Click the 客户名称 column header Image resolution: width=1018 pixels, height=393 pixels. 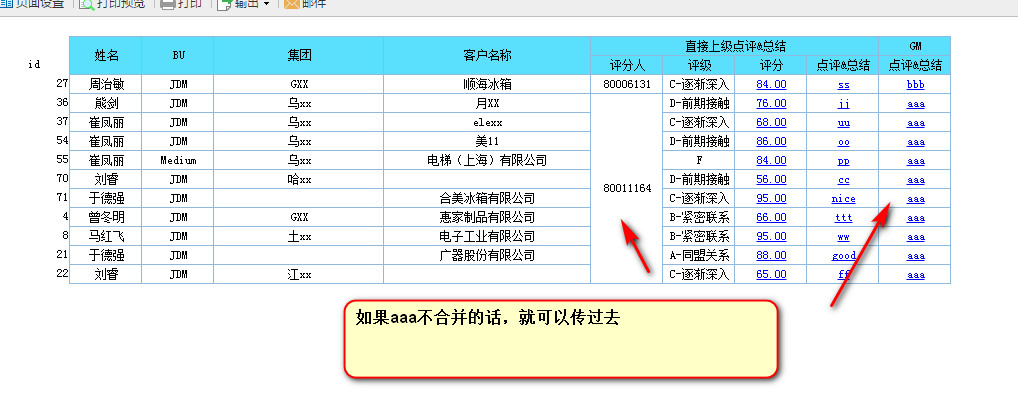(x=487, y=55)
